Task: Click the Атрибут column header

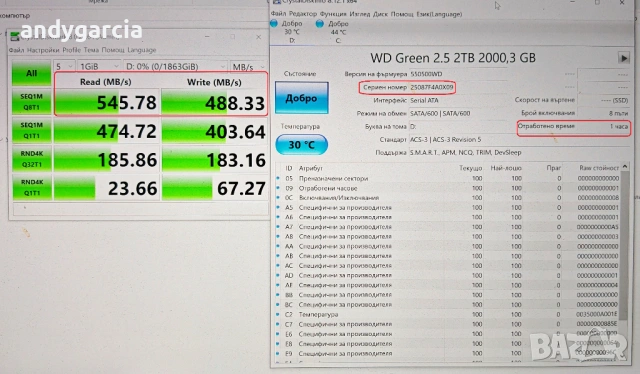Action: point(311,168)
